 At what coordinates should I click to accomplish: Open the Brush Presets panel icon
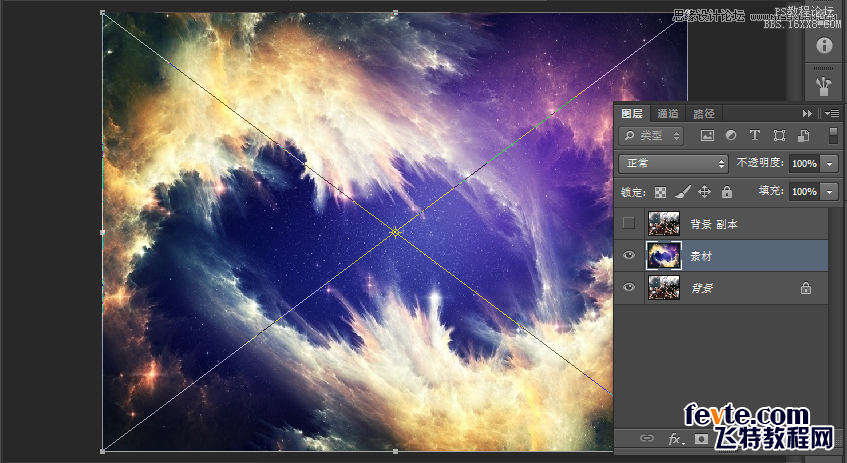824,84
